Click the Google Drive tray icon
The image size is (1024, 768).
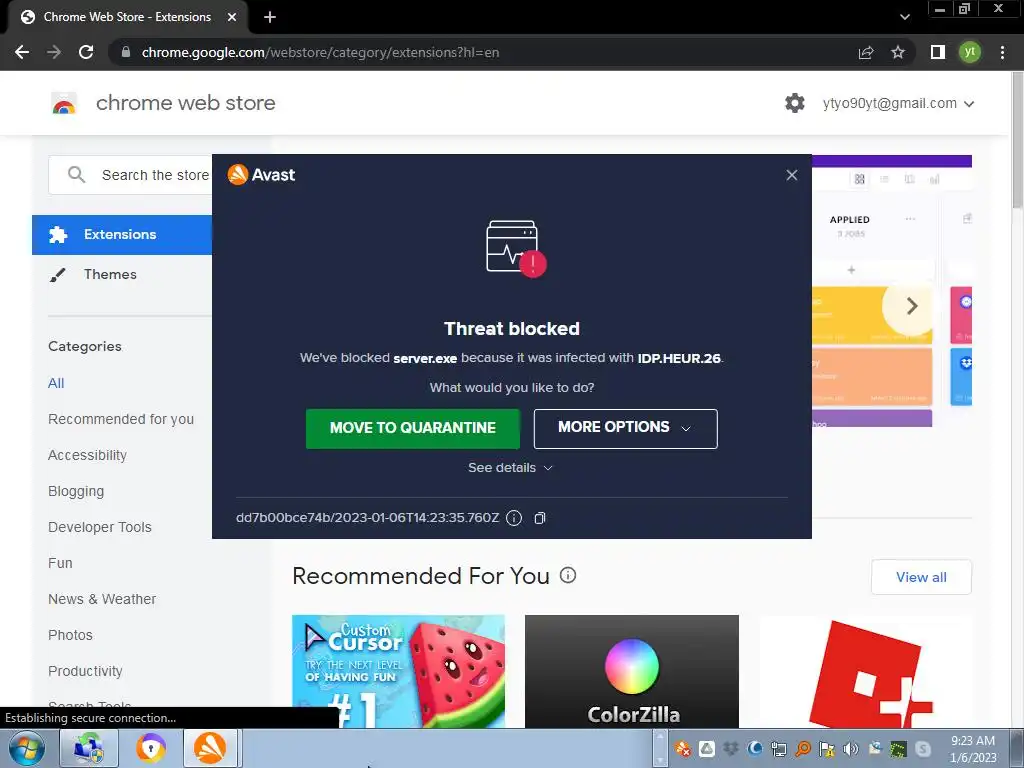click(707, 749)
